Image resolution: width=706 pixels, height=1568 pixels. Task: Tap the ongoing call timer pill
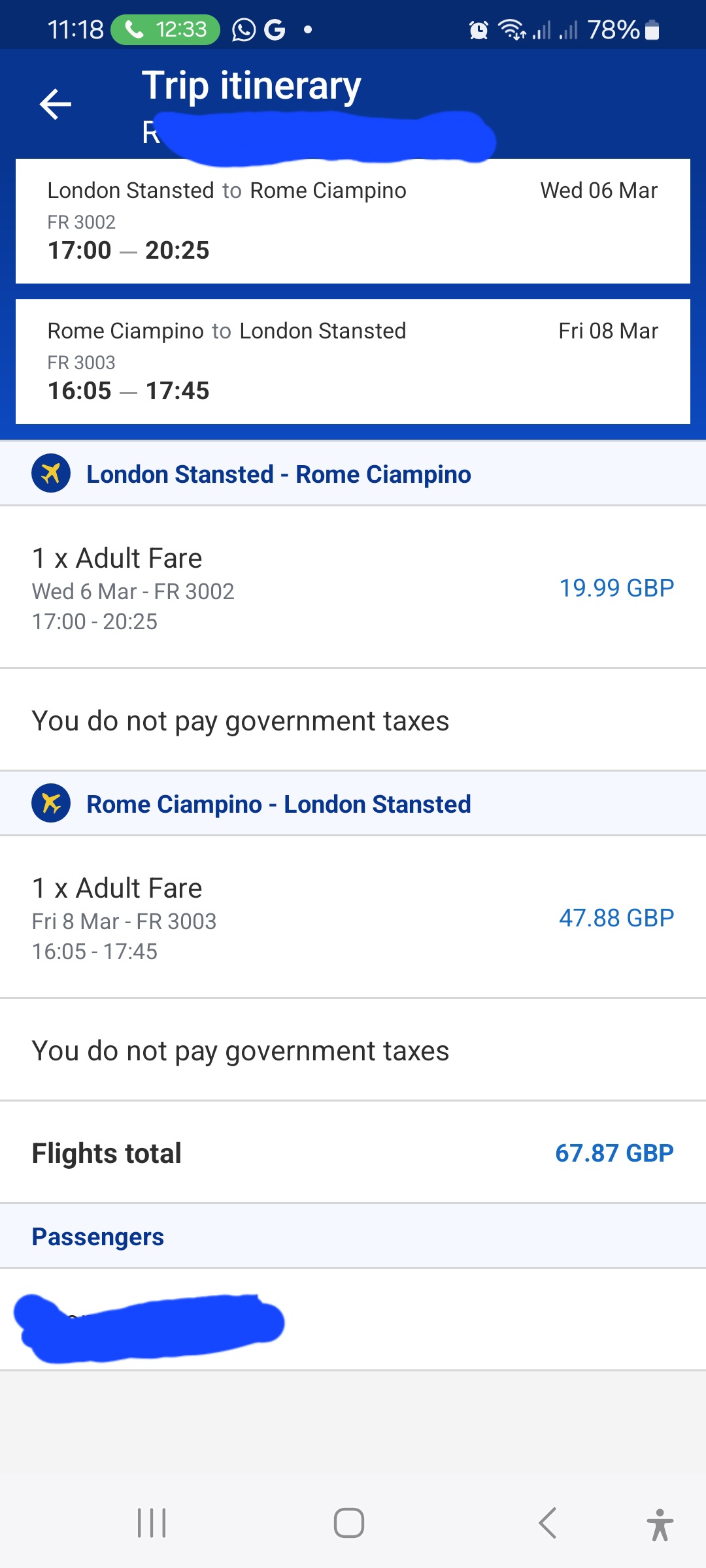(165, 29)
